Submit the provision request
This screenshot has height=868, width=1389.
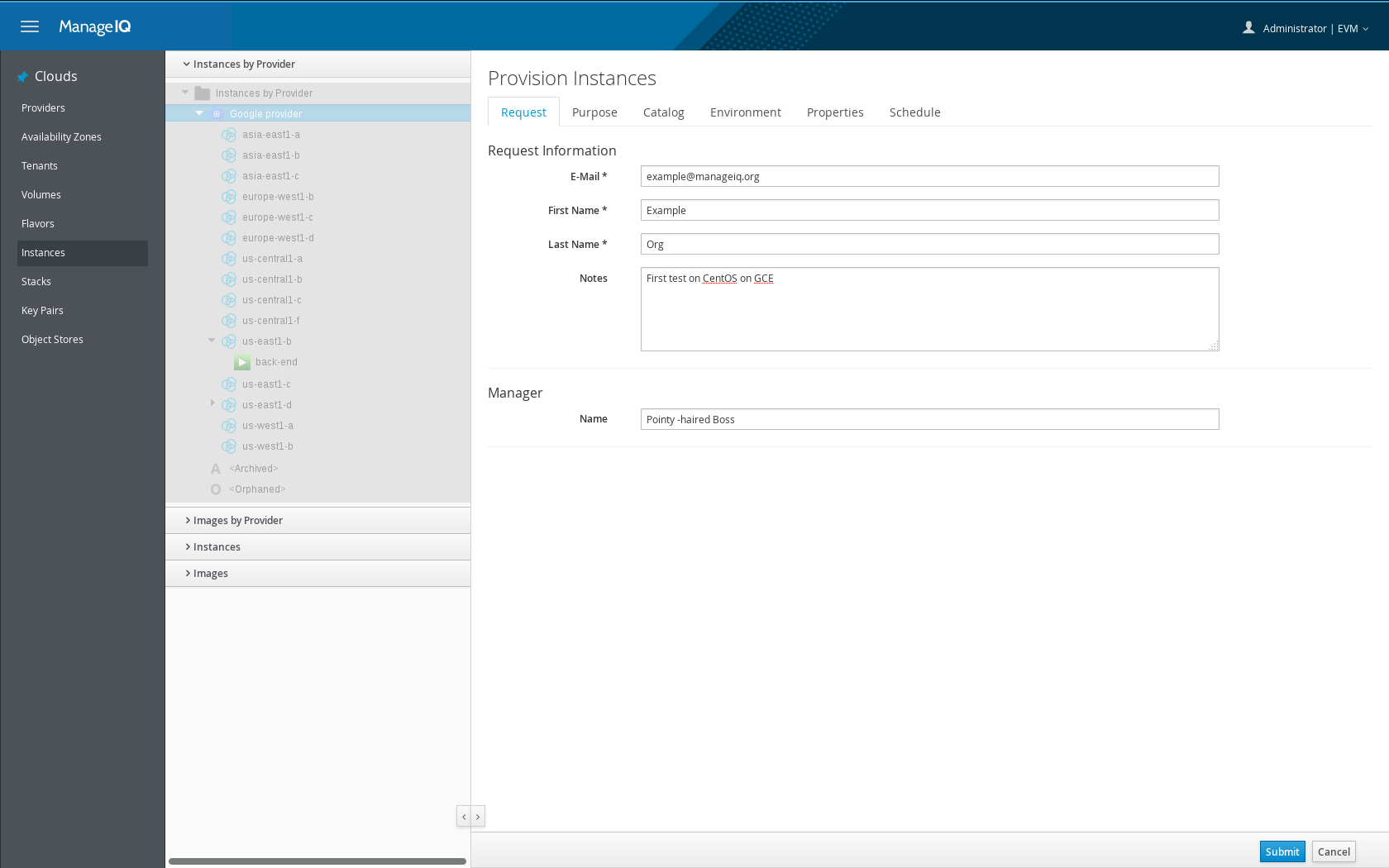click(x=1282, y=851)
